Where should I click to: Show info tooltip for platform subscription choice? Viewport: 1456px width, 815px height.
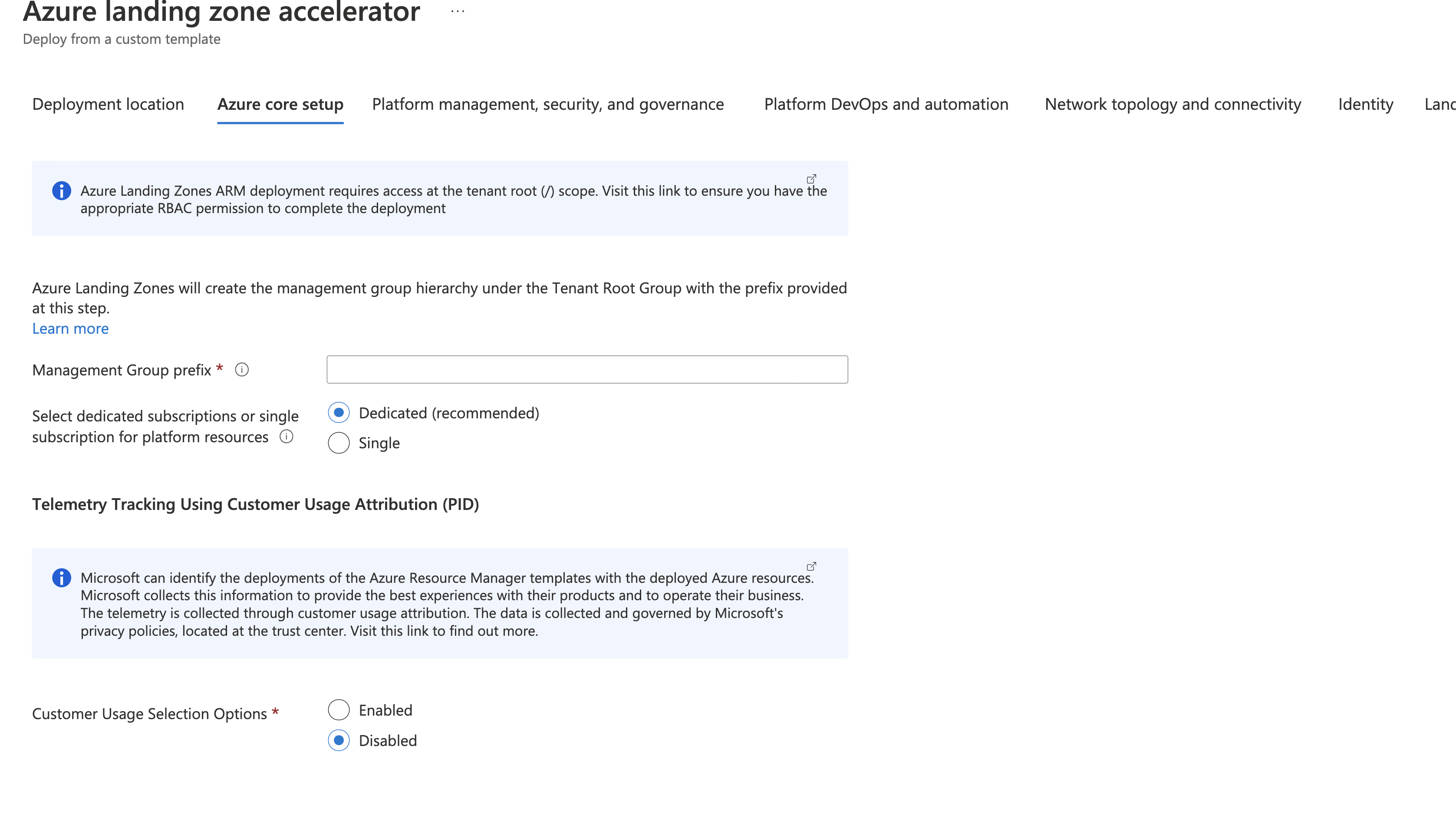point(287,436)
